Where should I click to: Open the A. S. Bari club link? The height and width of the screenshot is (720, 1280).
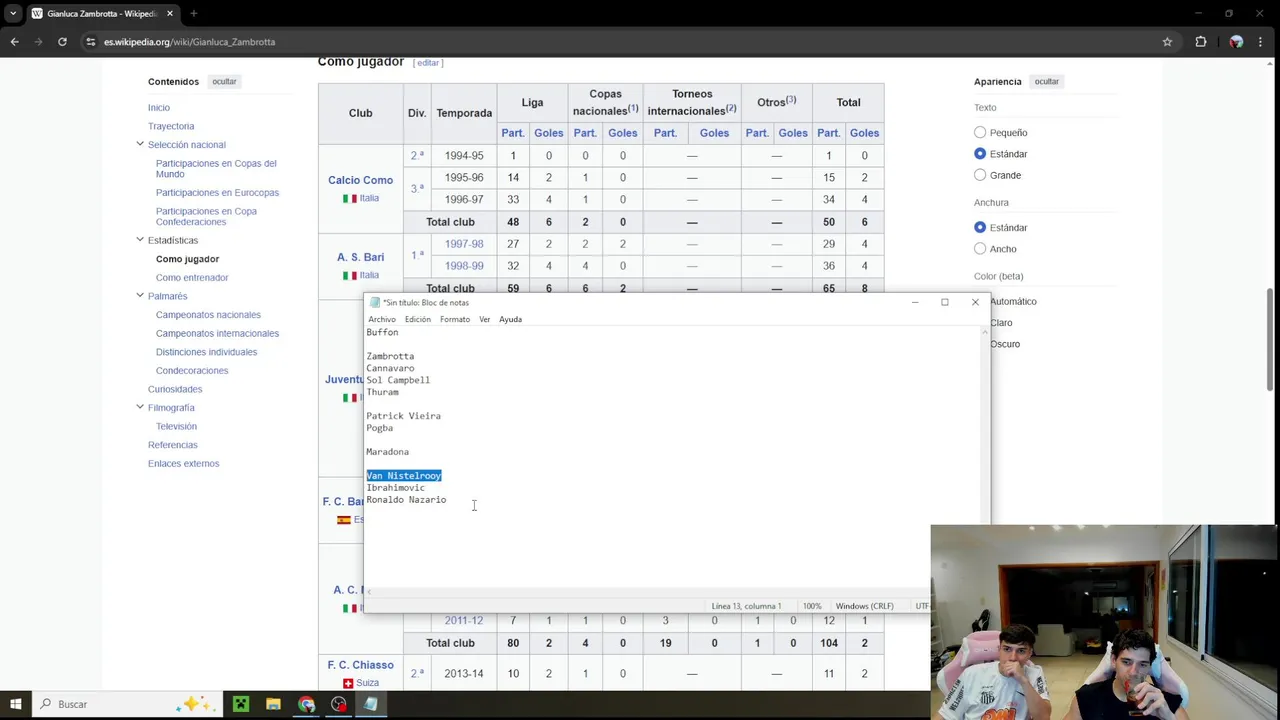pos(360,257)
